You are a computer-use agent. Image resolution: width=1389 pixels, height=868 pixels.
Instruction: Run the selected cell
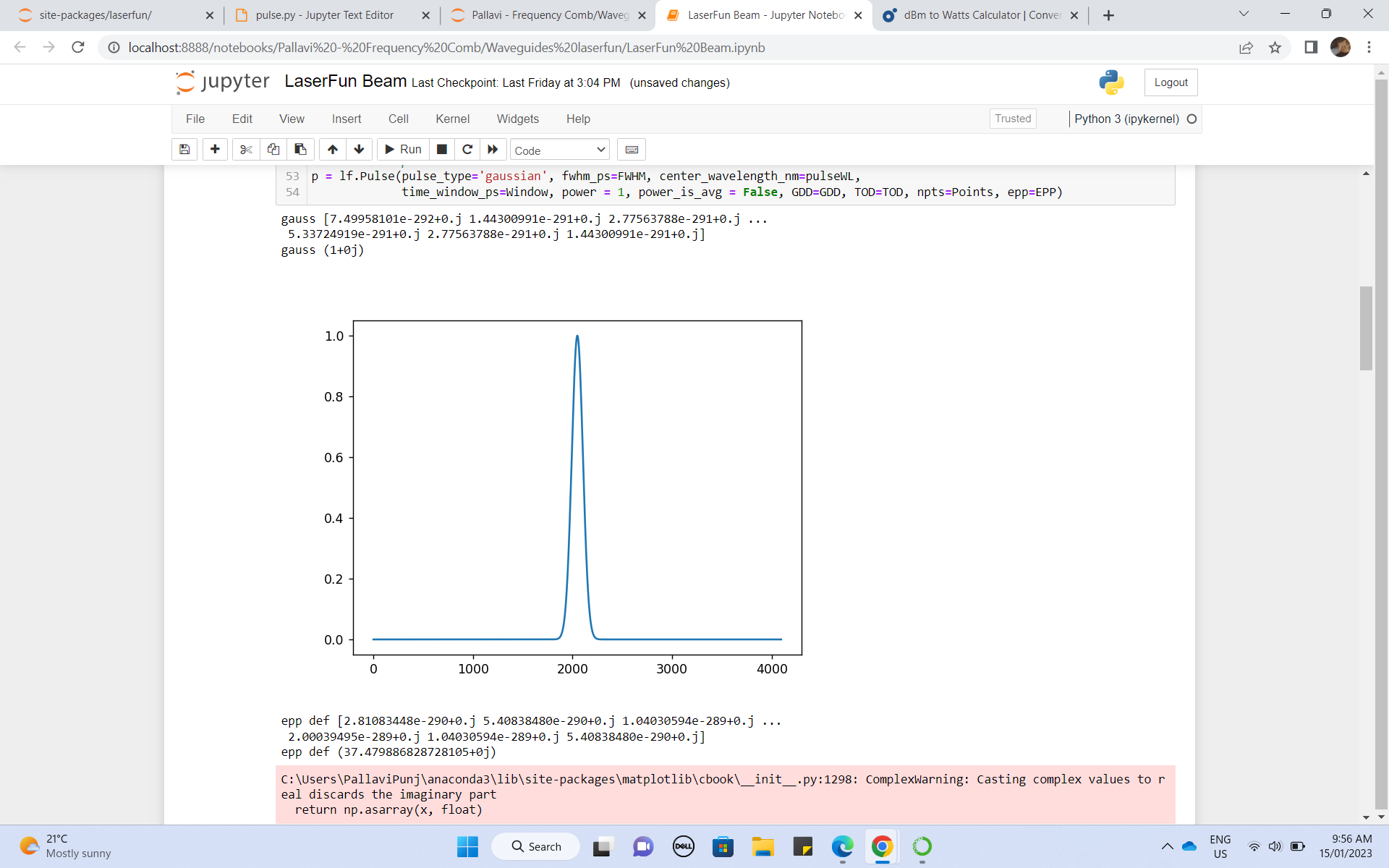pyautogui.click(x=402, y=149)
